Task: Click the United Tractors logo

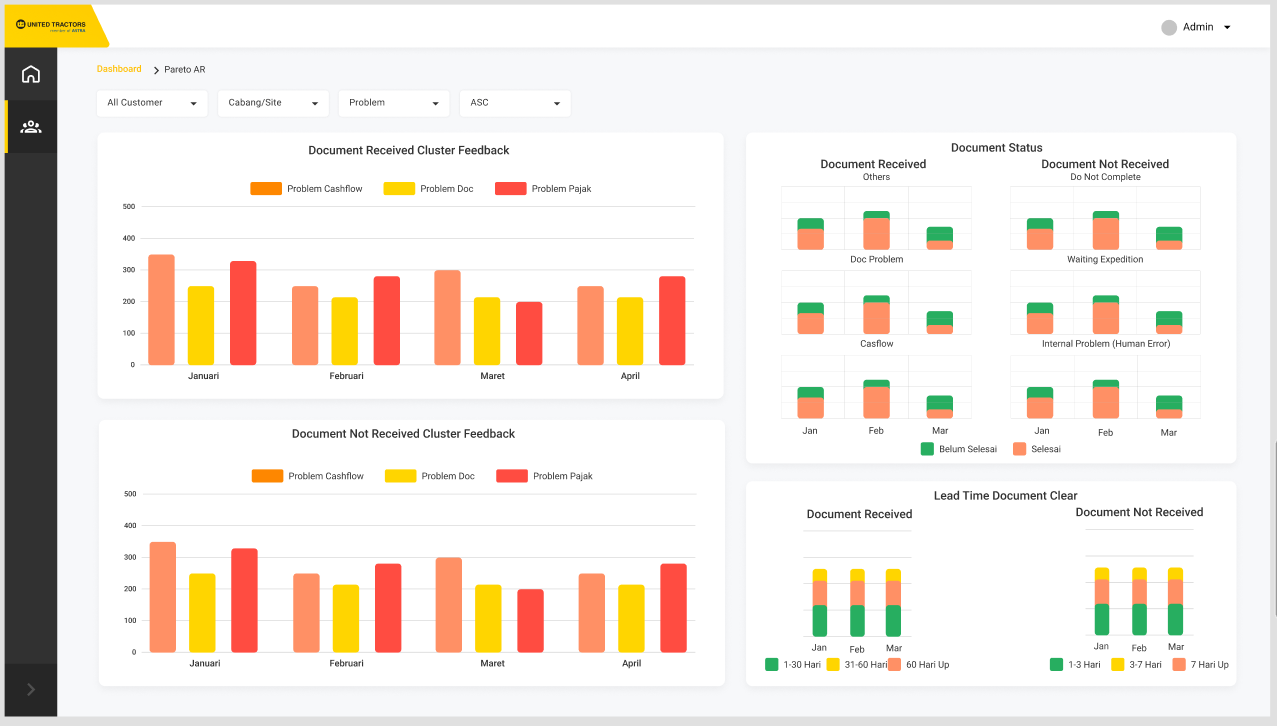Action: 51,25
